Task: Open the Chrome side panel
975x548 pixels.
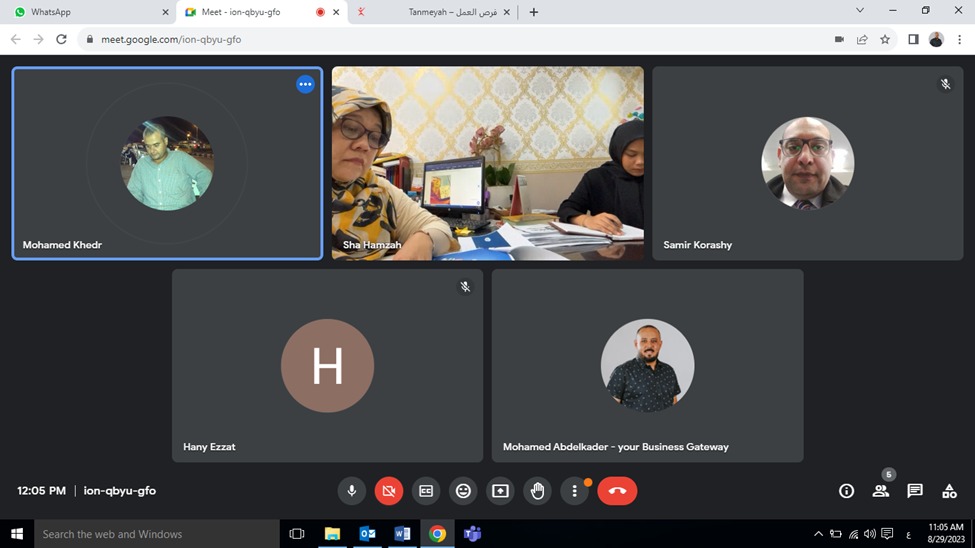Action: tap(913, 39)
